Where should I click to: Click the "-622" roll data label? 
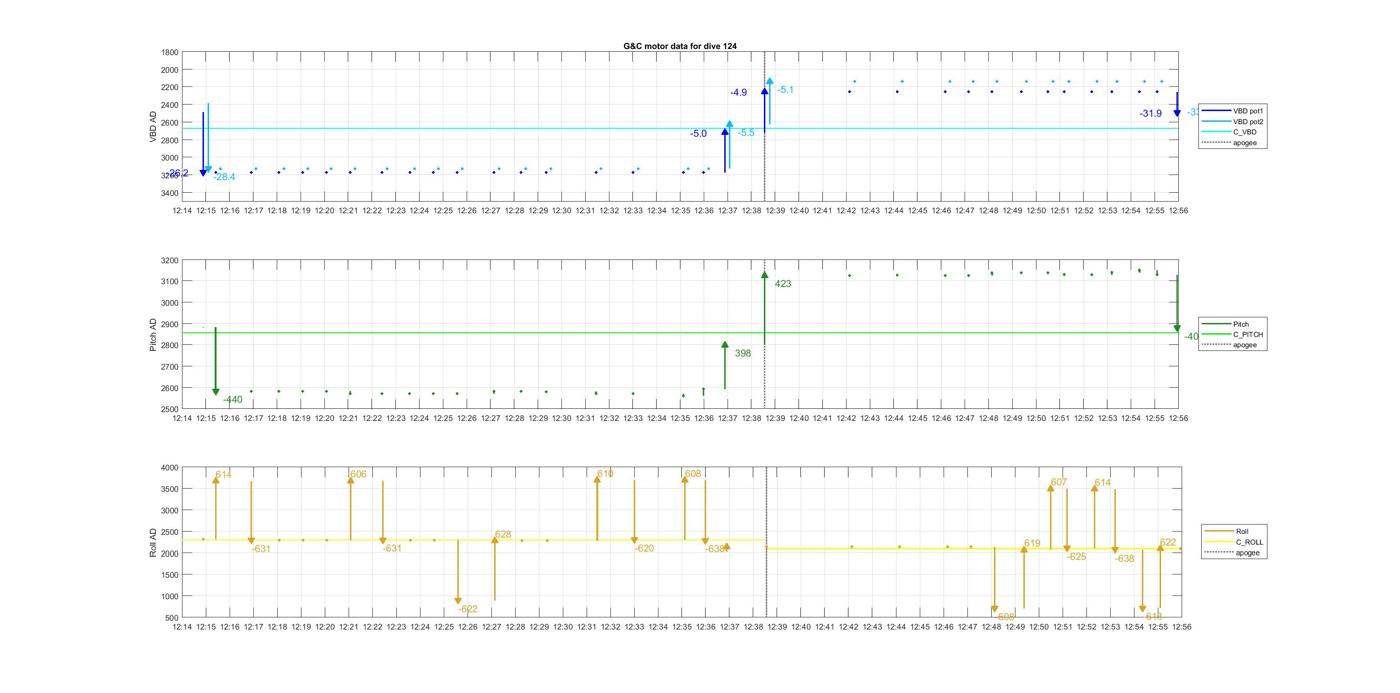click(468, 609)
